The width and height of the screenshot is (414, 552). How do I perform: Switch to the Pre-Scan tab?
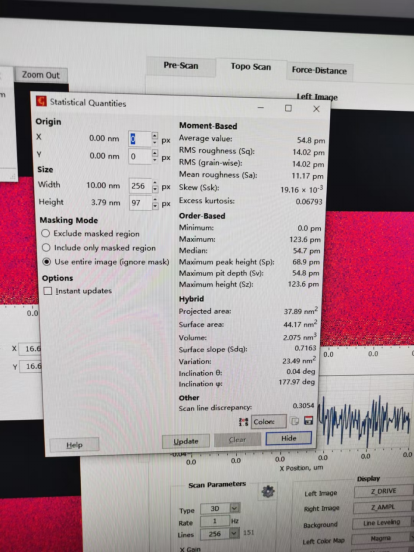point(181,66)
